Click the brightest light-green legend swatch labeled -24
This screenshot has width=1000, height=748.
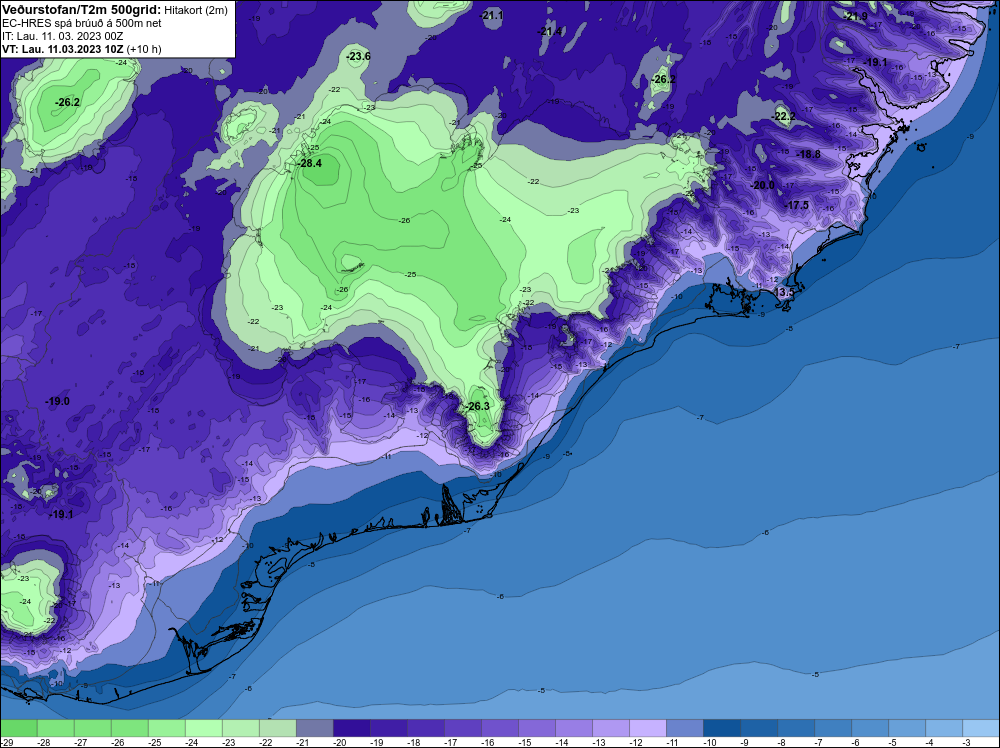(204, 728)
